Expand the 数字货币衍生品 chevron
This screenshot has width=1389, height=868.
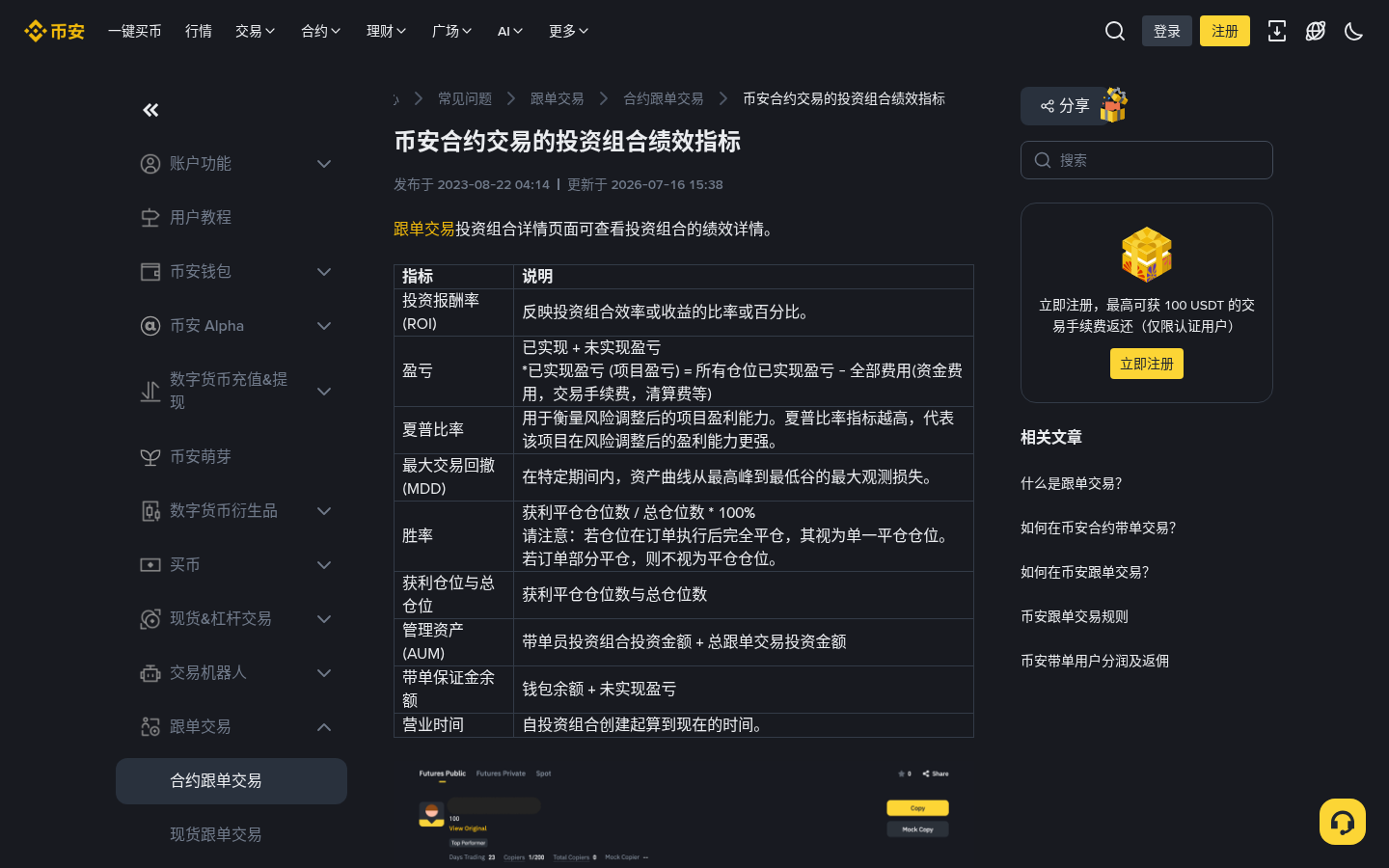[324, 511]
